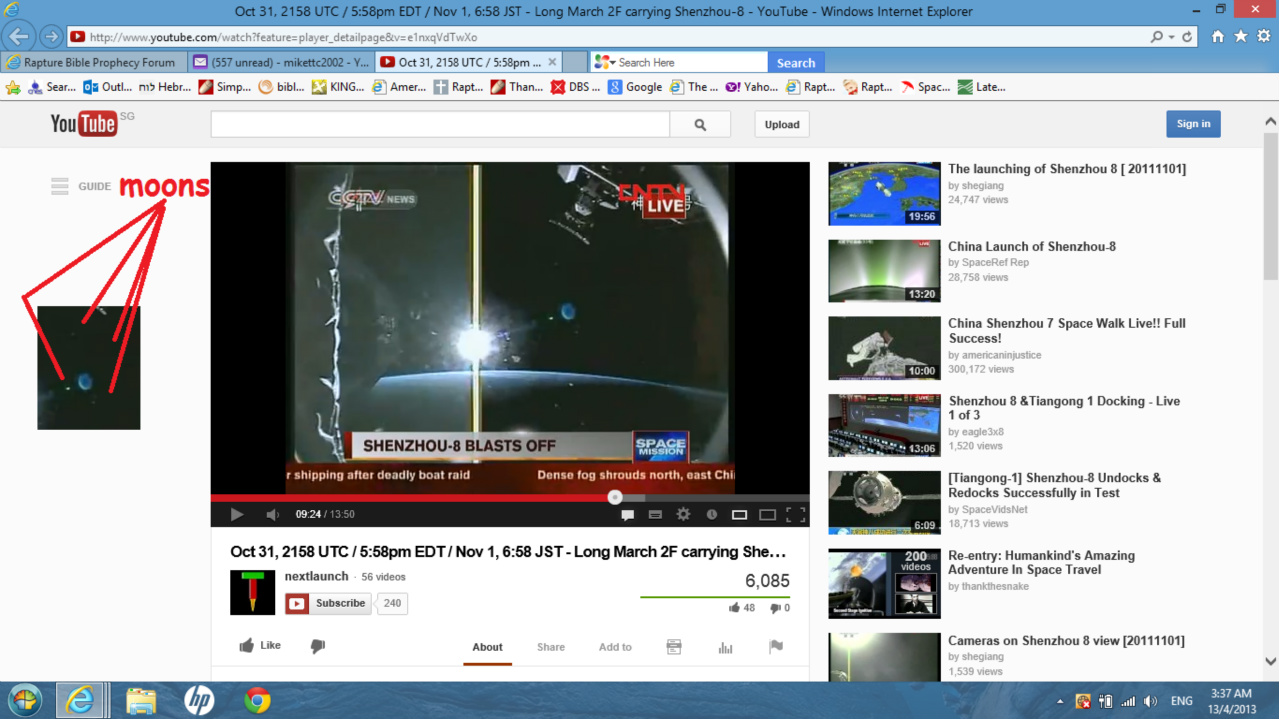Open the Google favorites bar bookmark
This screenshot has height=719, width=1279.
635,87
